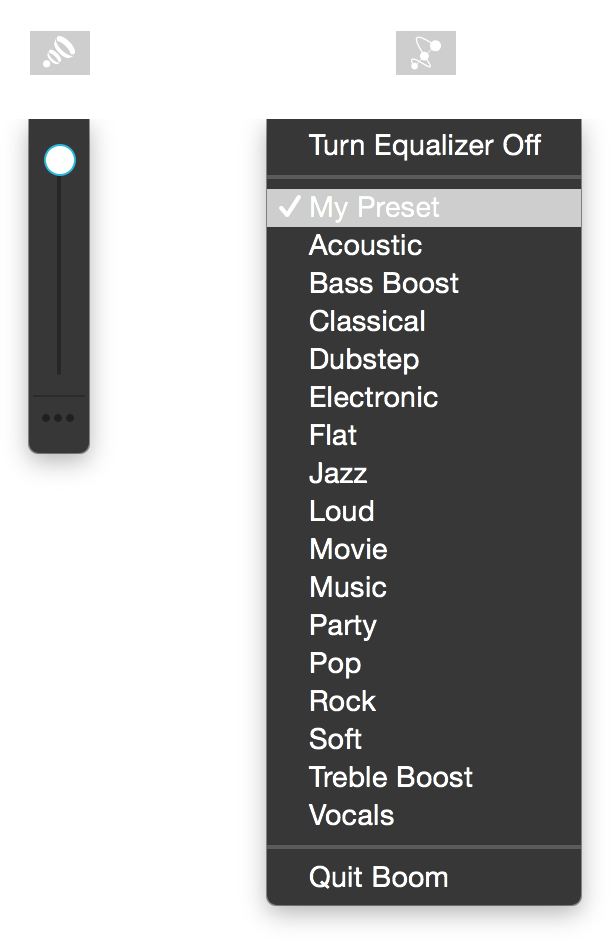
Task: Pick the Classical equalizer preset
Action: point(424,321)
